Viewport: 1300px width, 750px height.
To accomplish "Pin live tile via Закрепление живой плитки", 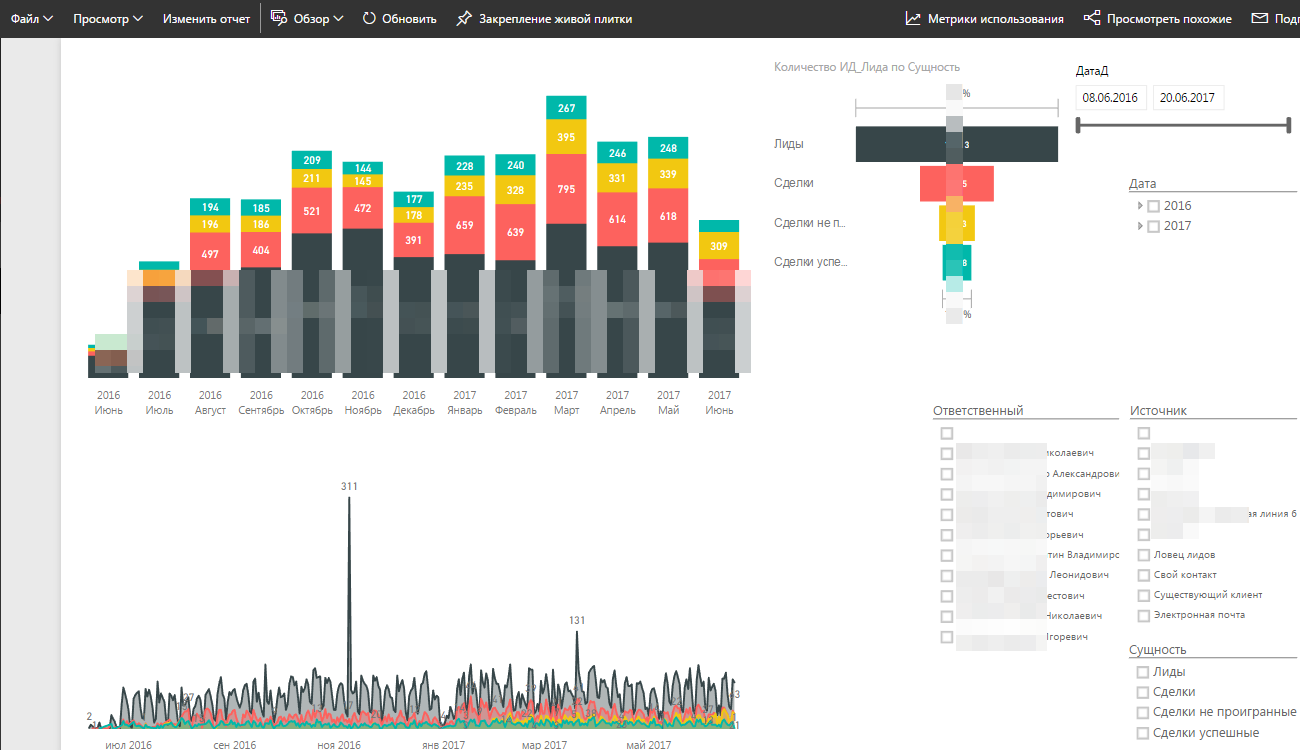I will click(543, 19).
